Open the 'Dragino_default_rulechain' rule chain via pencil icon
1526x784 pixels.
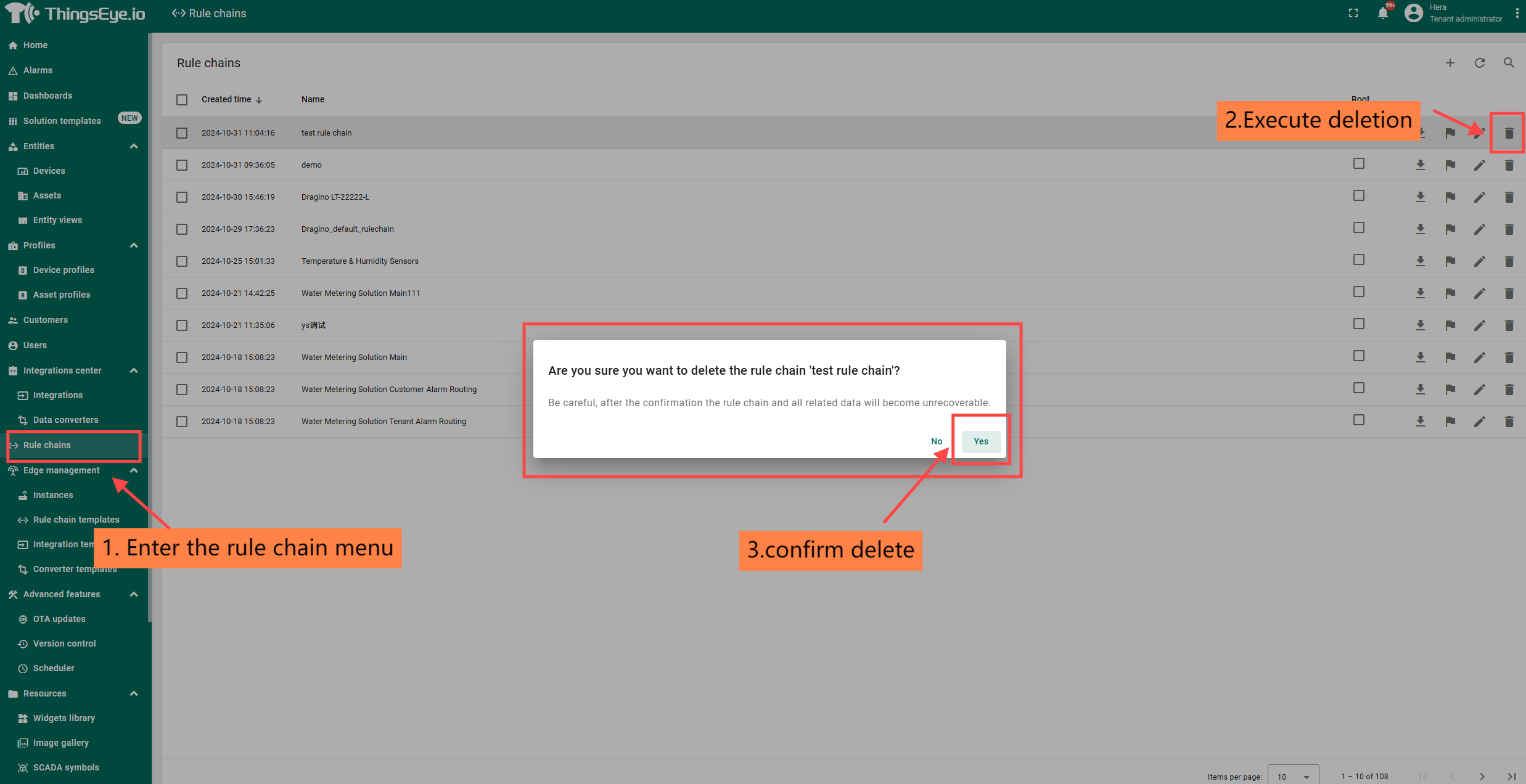point(1479,229)
